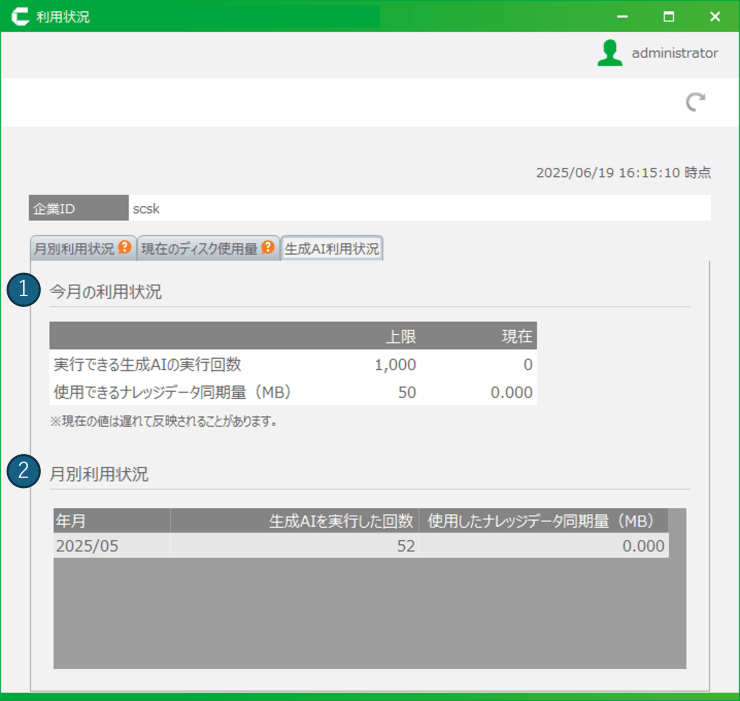This screenshot has width=740, height=701.
Task: Close the 利用状況 window
Action: (x=714, y=17)
